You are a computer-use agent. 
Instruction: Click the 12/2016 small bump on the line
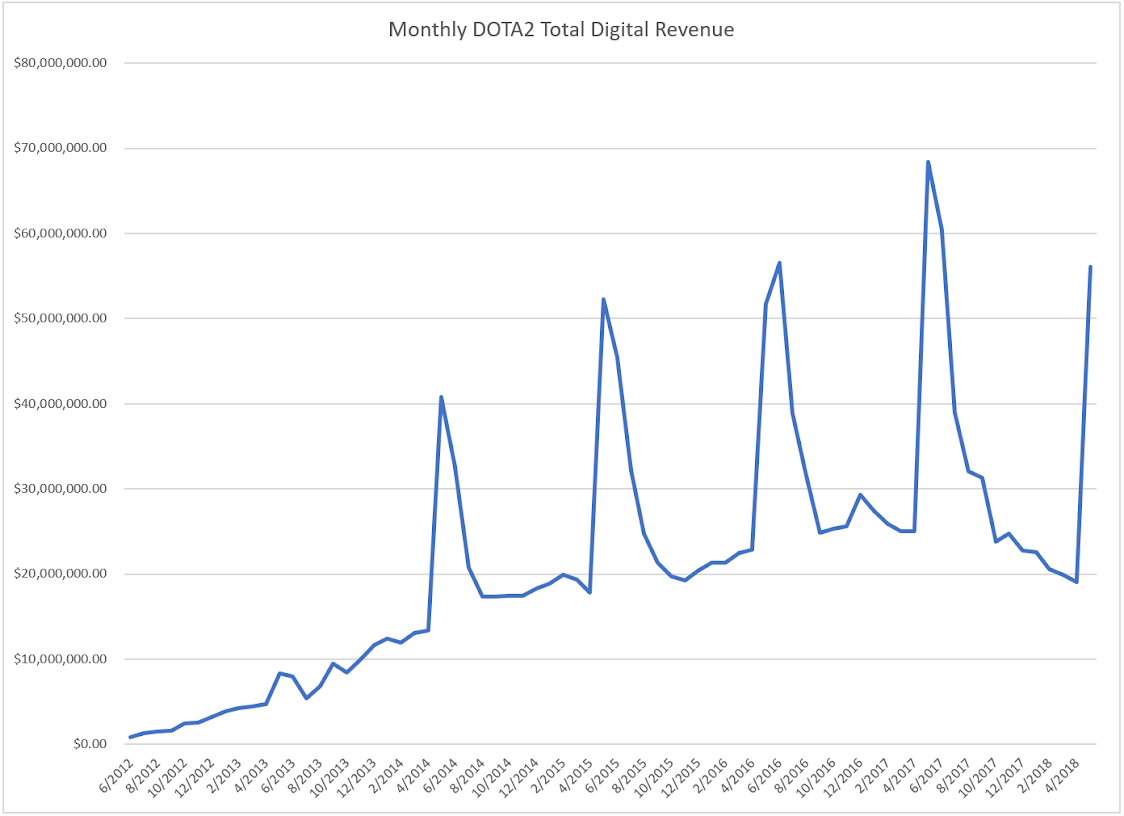(860, 495)
